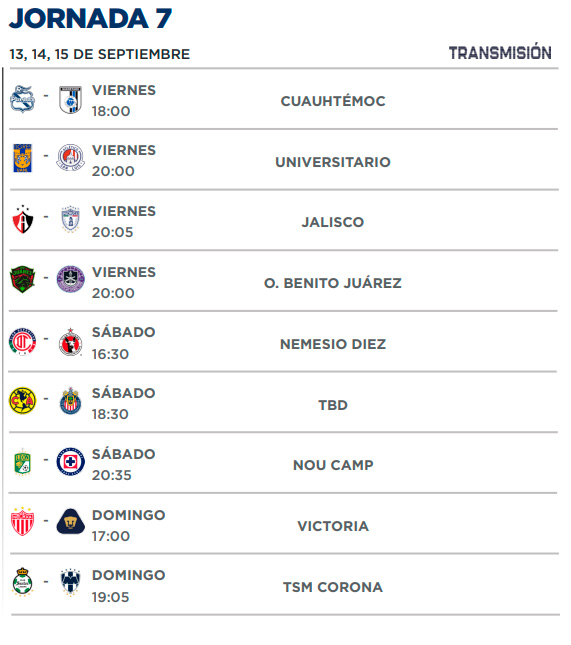571x645 pixels.
Task: Click the Atlas team shield
Action: (23, 219)
